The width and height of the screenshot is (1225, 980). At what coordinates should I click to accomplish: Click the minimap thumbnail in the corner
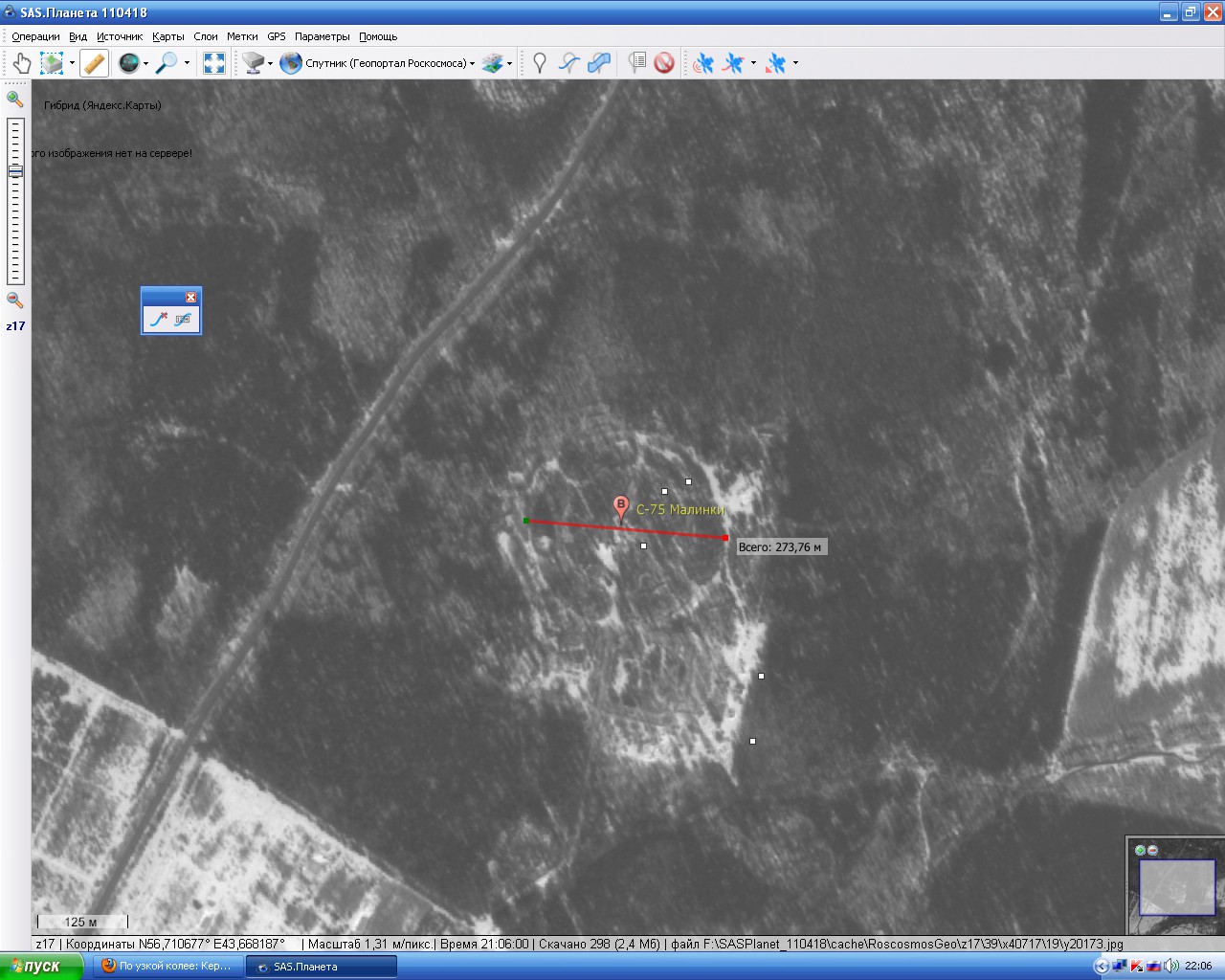point(1176,885)
